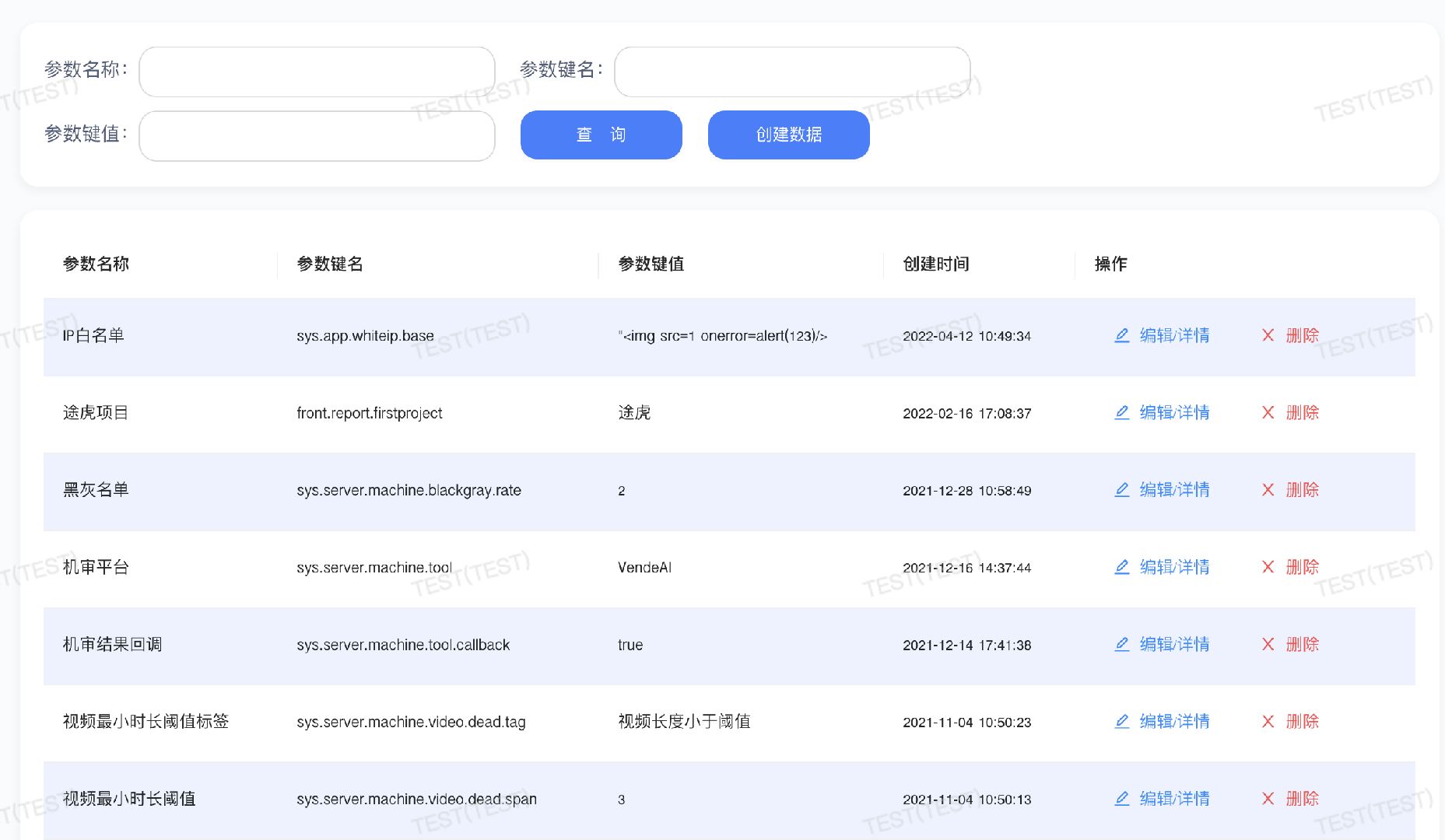Click the pencil icon in the IP白名单 row
1445x840 pixels.
pos(1121,335)
